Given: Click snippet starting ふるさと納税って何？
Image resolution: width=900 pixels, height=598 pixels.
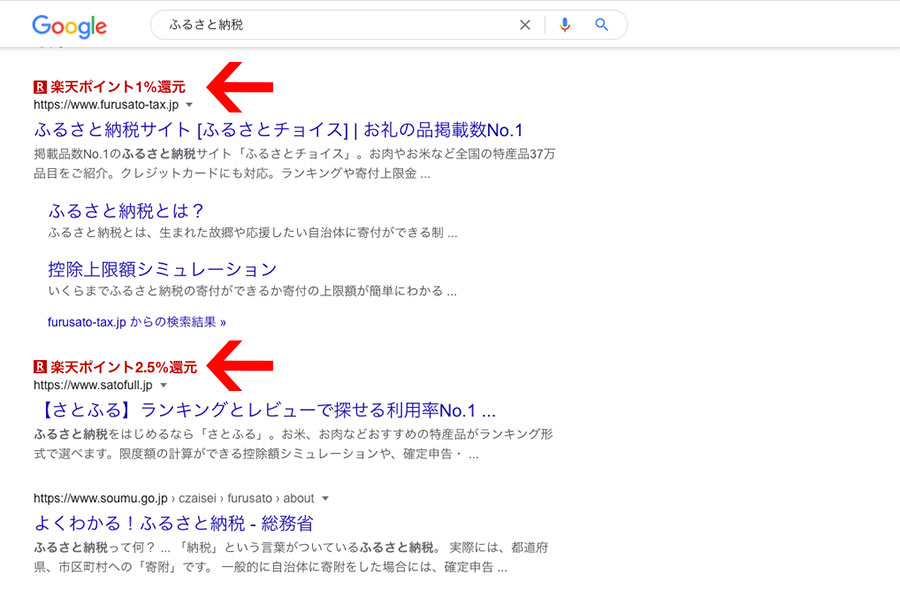Looking at the screenshot, I should (291, 557).
